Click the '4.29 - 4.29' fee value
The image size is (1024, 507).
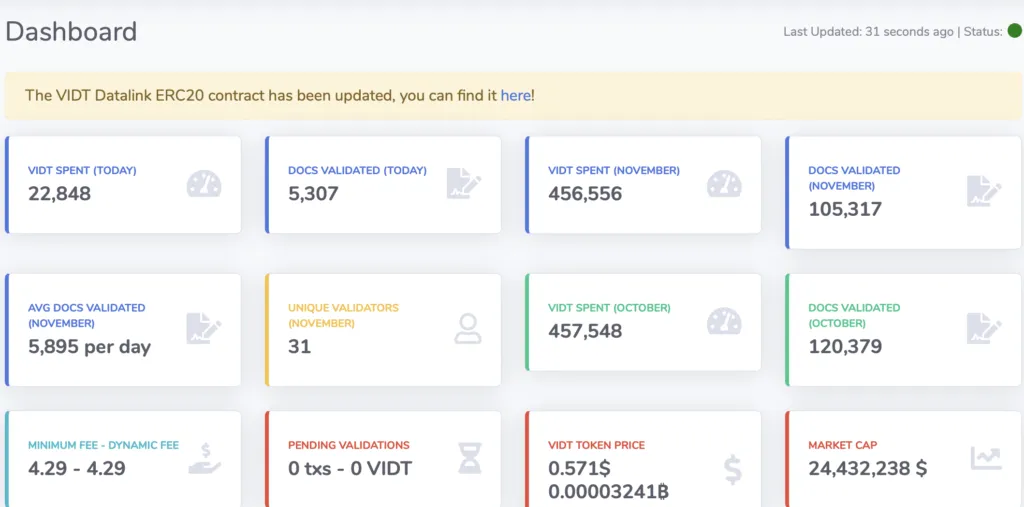tap(77, 468)
